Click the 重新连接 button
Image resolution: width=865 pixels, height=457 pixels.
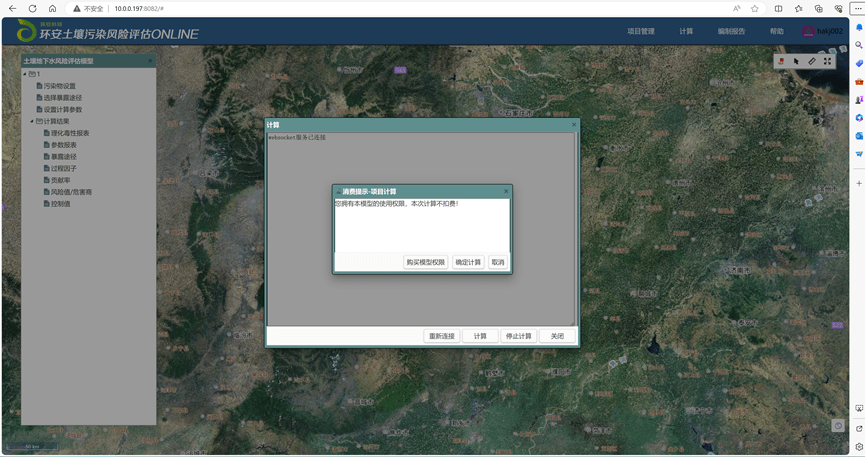441,336
